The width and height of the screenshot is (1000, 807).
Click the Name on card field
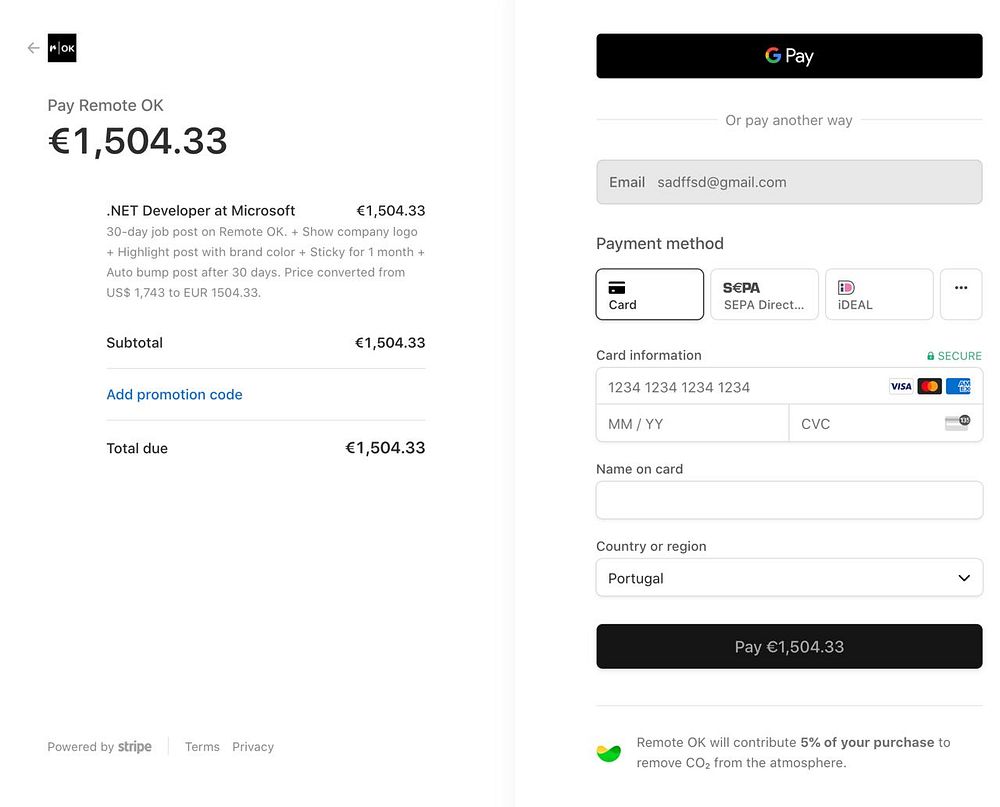pyautogui.click(x=789, y=500)
